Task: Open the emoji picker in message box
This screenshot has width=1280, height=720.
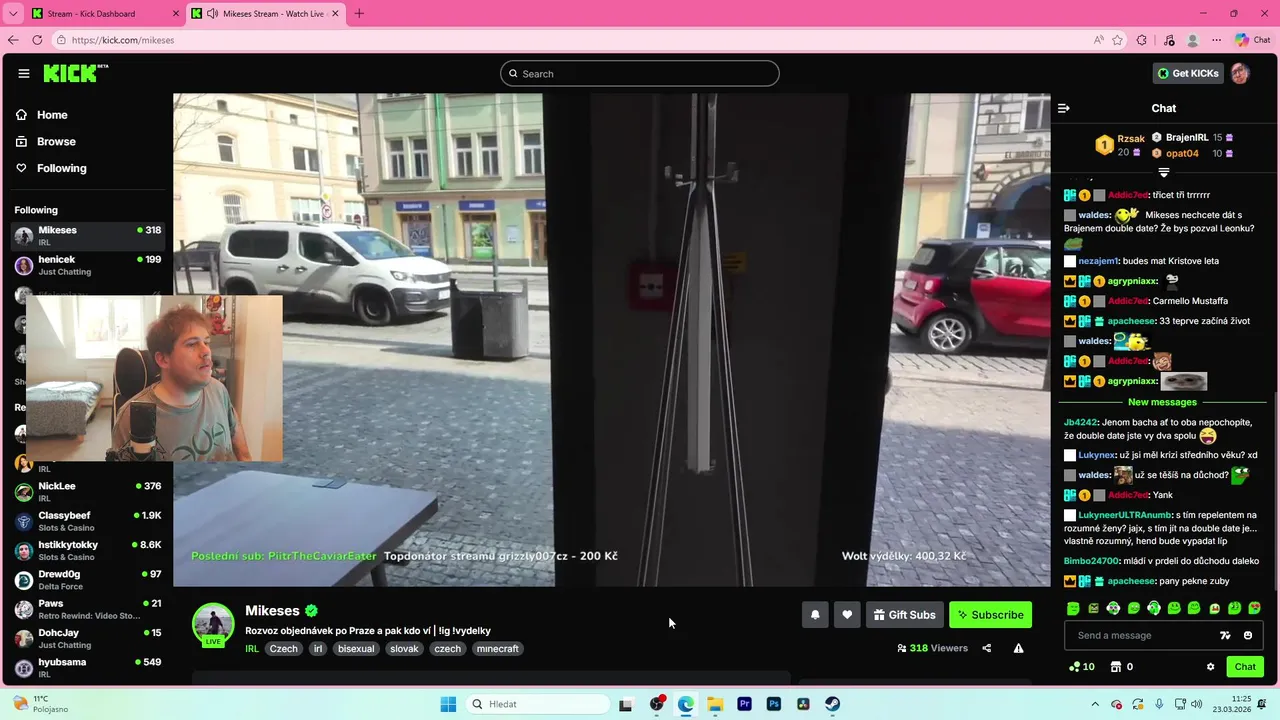Action: point(1247,635)
